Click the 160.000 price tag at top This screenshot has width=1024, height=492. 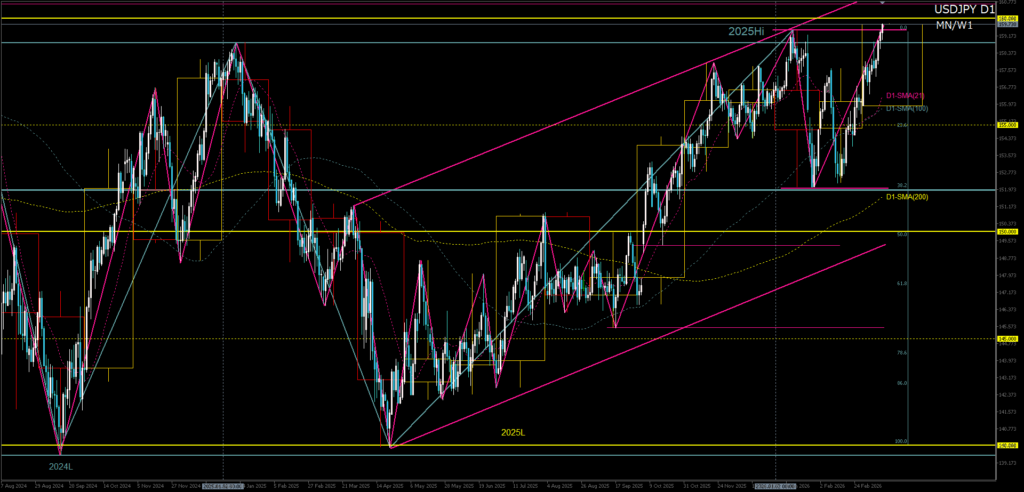click(x=1007, y=19)
